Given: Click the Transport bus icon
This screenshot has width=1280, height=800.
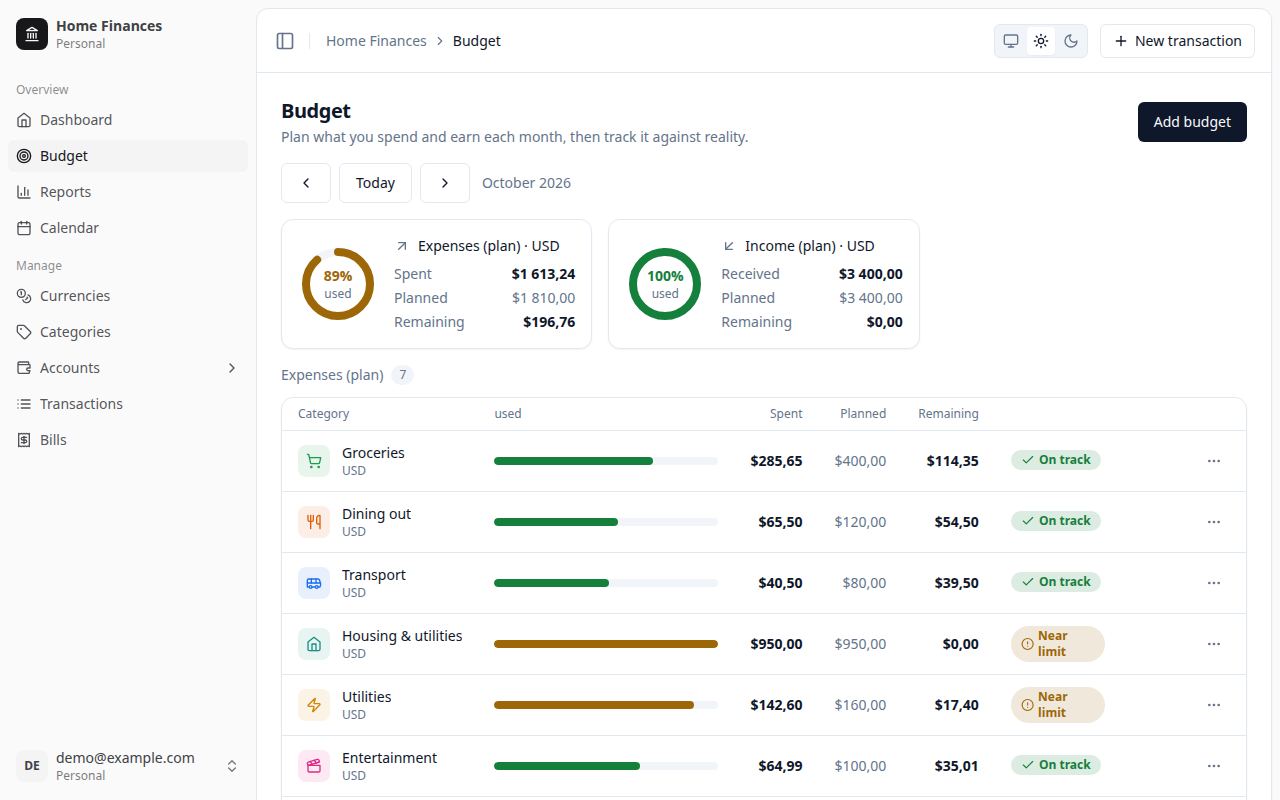Looking at the screenshot, I should coord(314,583).
